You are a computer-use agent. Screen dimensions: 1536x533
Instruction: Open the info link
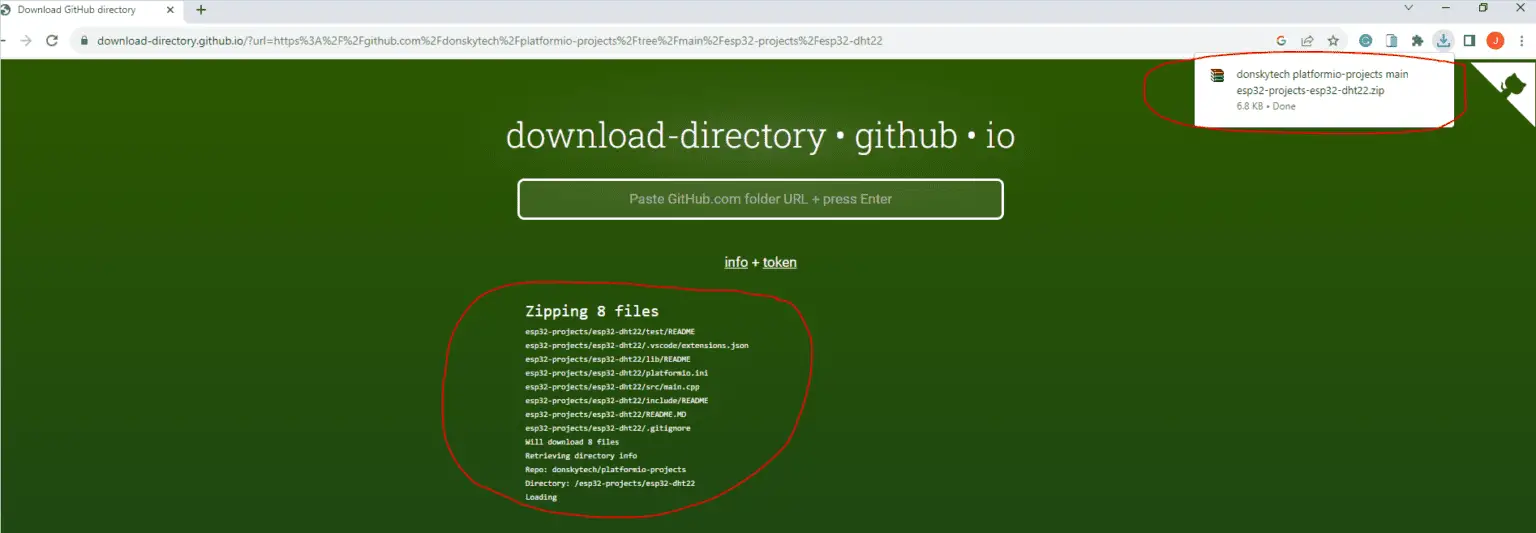[736, 262]
